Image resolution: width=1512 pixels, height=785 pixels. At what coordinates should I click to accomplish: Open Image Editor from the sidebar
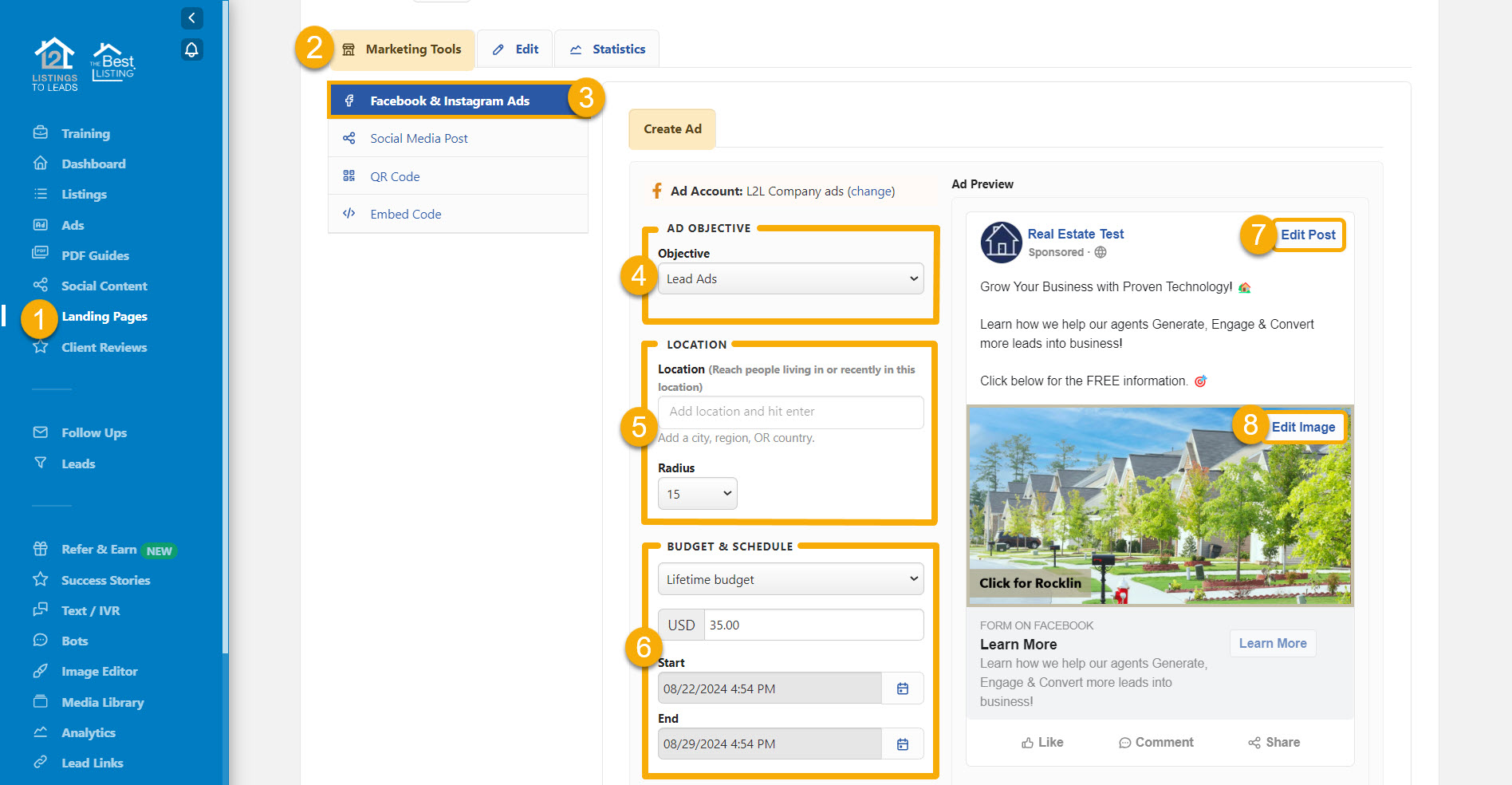[x=99, y=672]
